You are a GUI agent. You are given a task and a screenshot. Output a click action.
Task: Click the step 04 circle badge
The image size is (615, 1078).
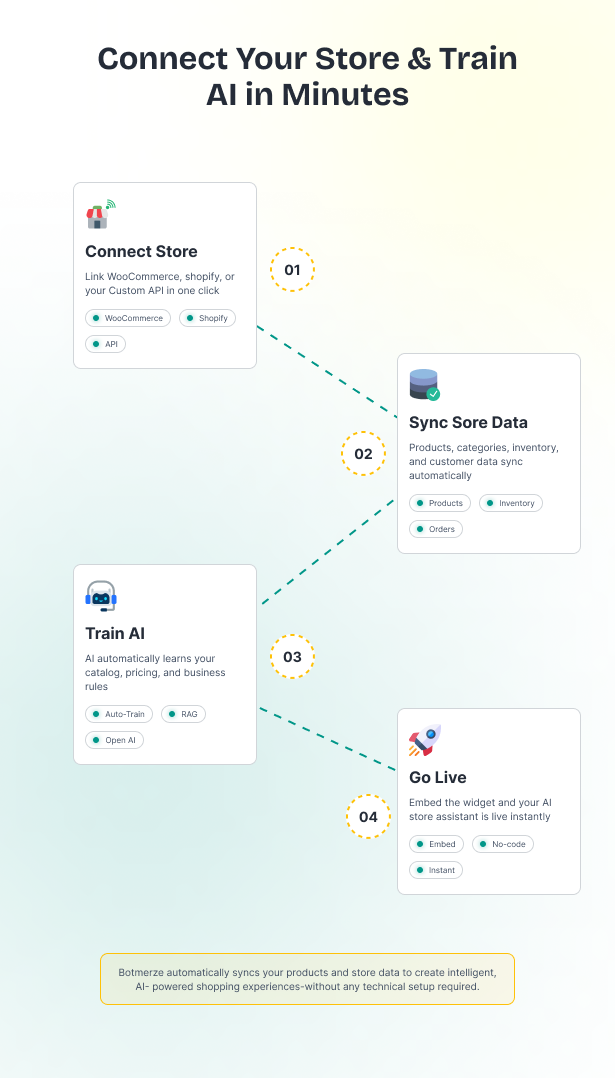(368, 817)
